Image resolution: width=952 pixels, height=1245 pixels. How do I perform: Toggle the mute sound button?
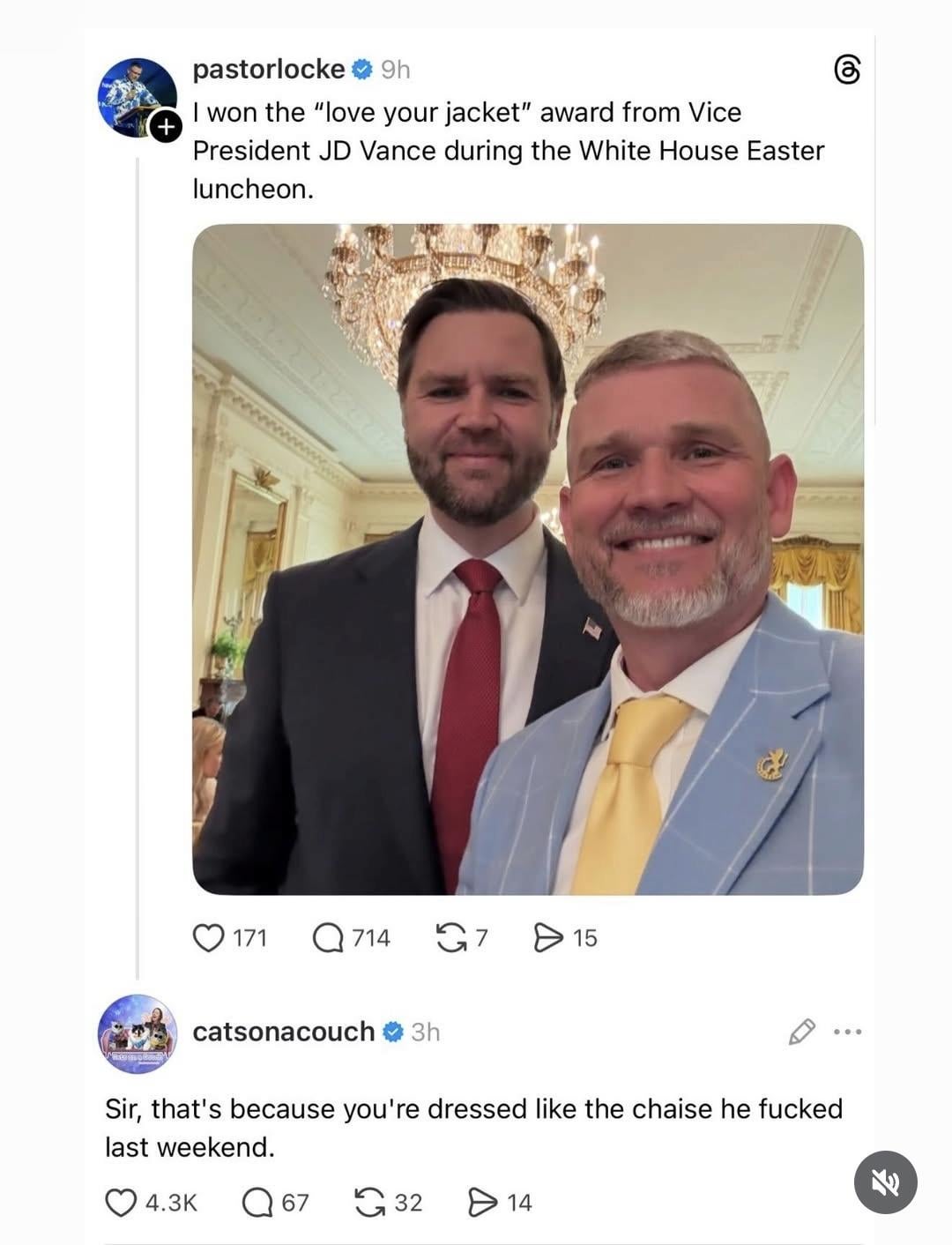tap(885, 1182)
